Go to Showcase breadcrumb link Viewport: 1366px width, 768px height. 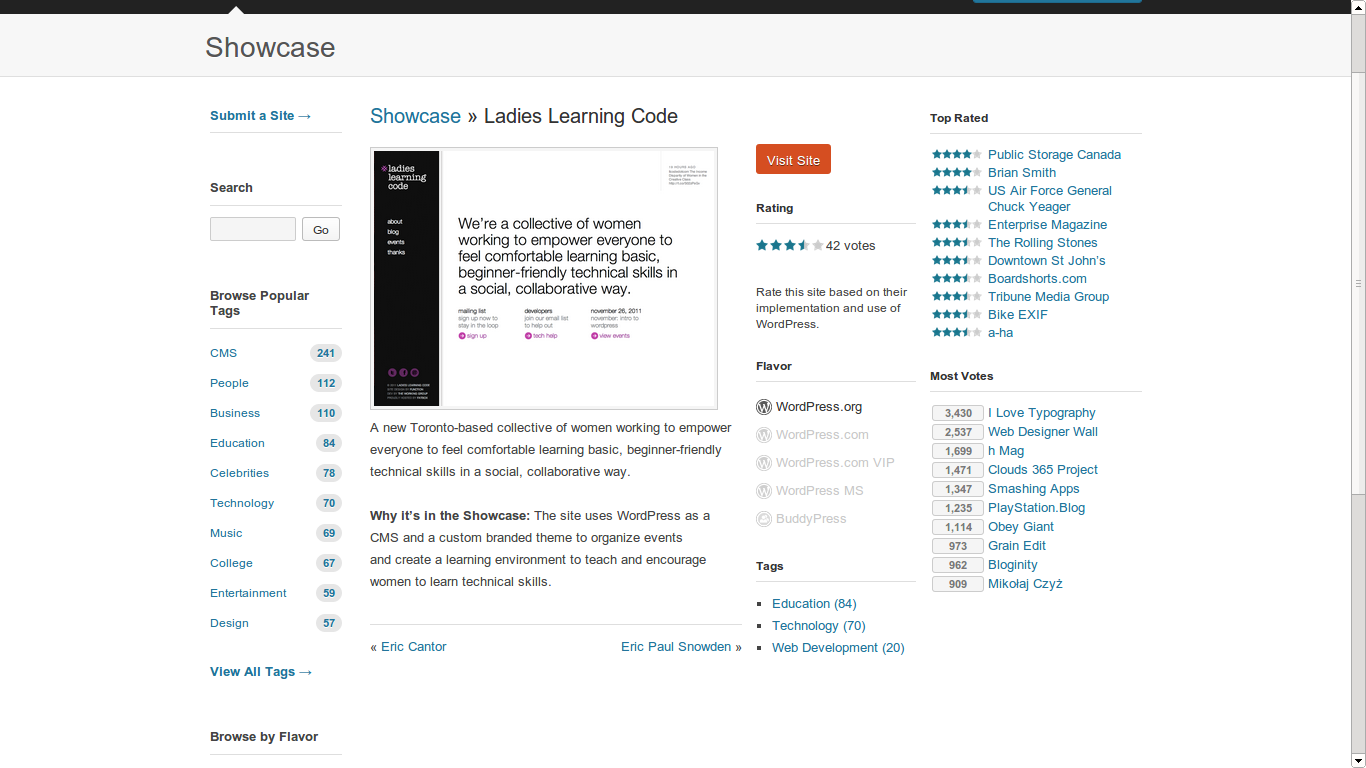[415, 116]
